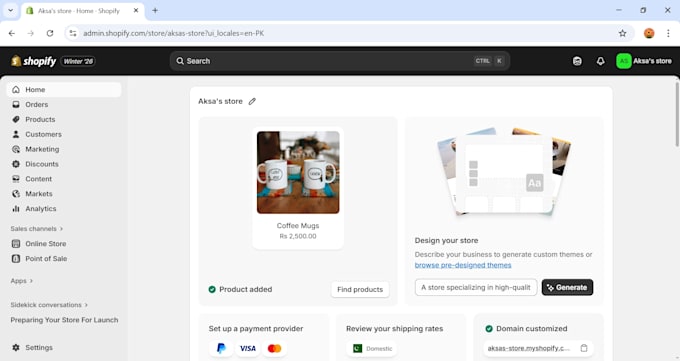Click the Products tag icon
The image size is (680, 361).
click(x=16, y=119)
